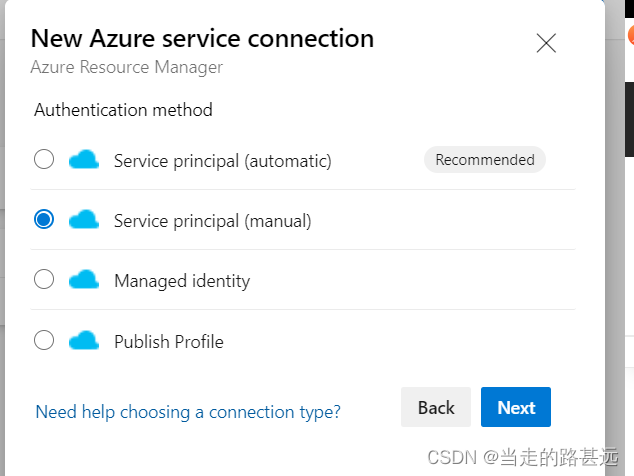Click the New Azure service connection title
This screenshot has width=634, height=476.
(202, 39)
